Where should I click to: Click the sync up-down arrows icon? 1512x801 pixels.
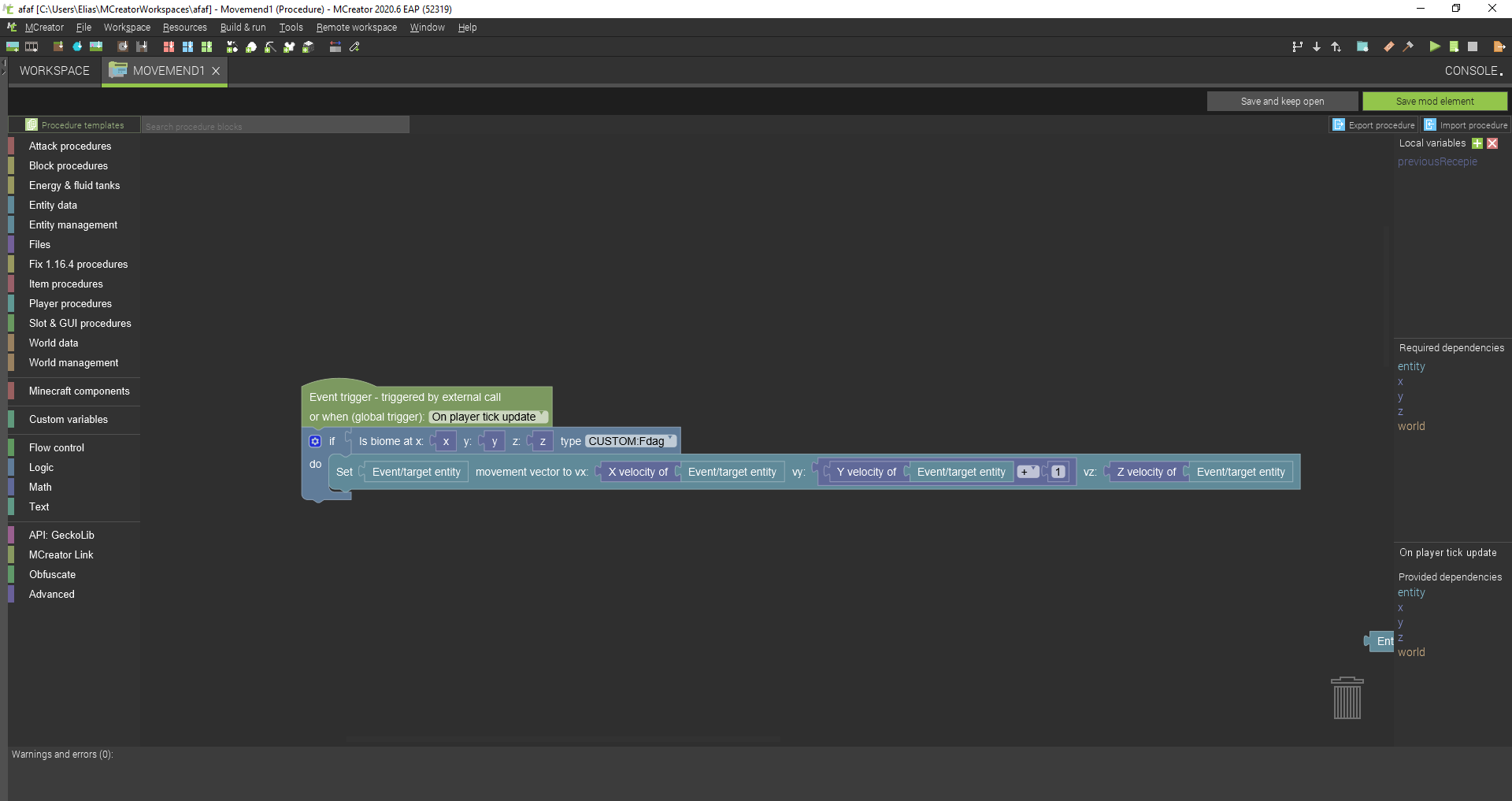(1336, 46)
